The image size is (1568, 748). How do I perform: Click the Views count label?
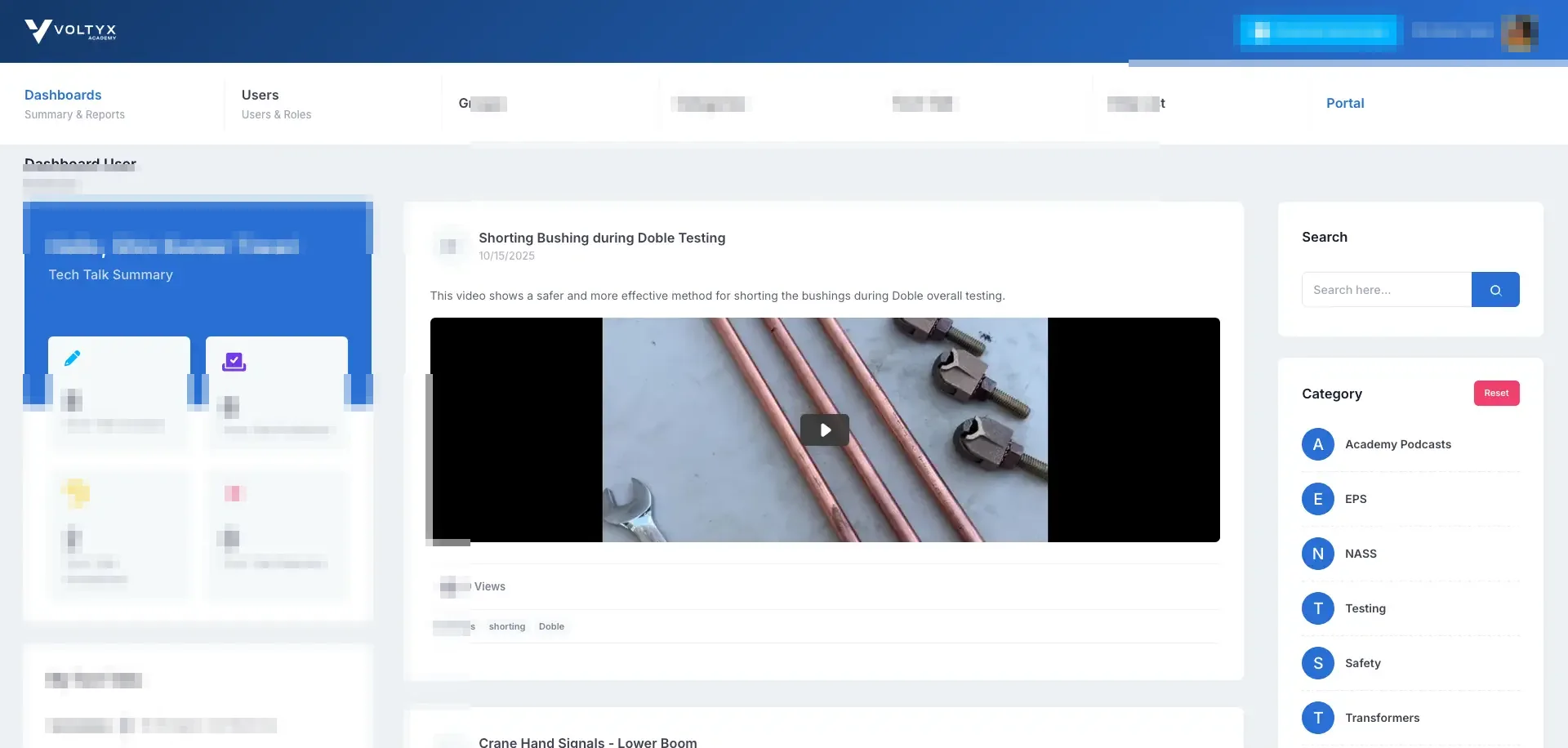click(490, 586)
